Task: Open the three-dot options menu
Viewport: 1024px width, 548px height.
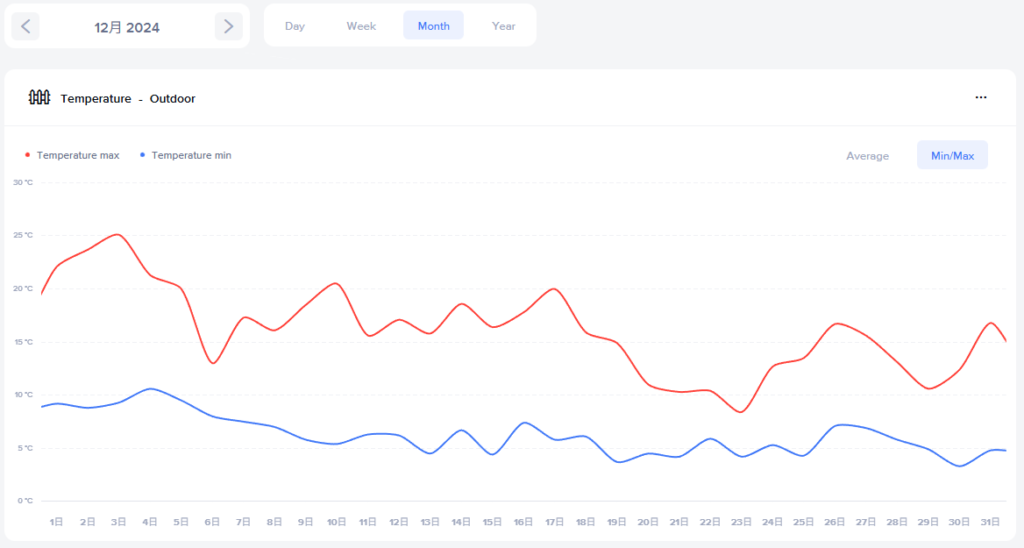Action: (981, 98)
